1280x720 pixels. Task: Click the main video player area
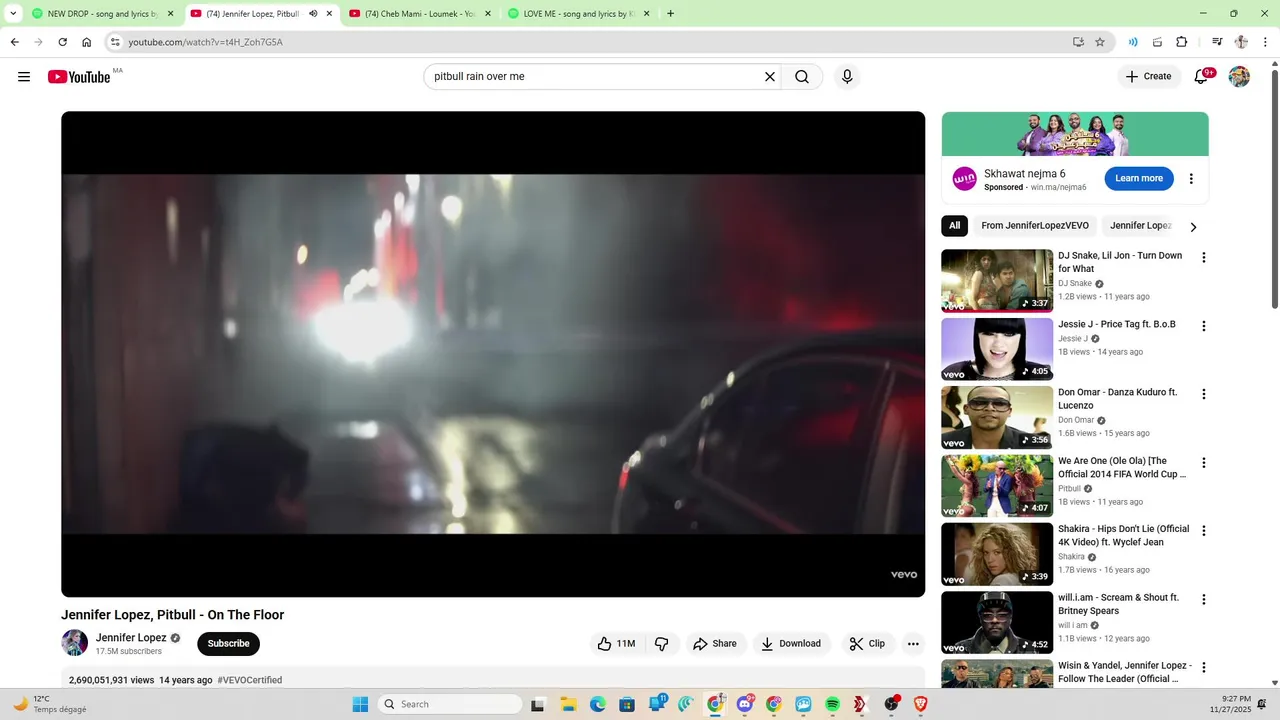(x=493, y=354)
